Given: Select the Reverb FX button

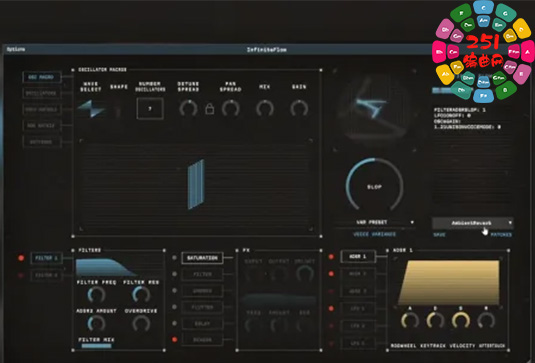Looking at the screenshot, I should [202, 340].
